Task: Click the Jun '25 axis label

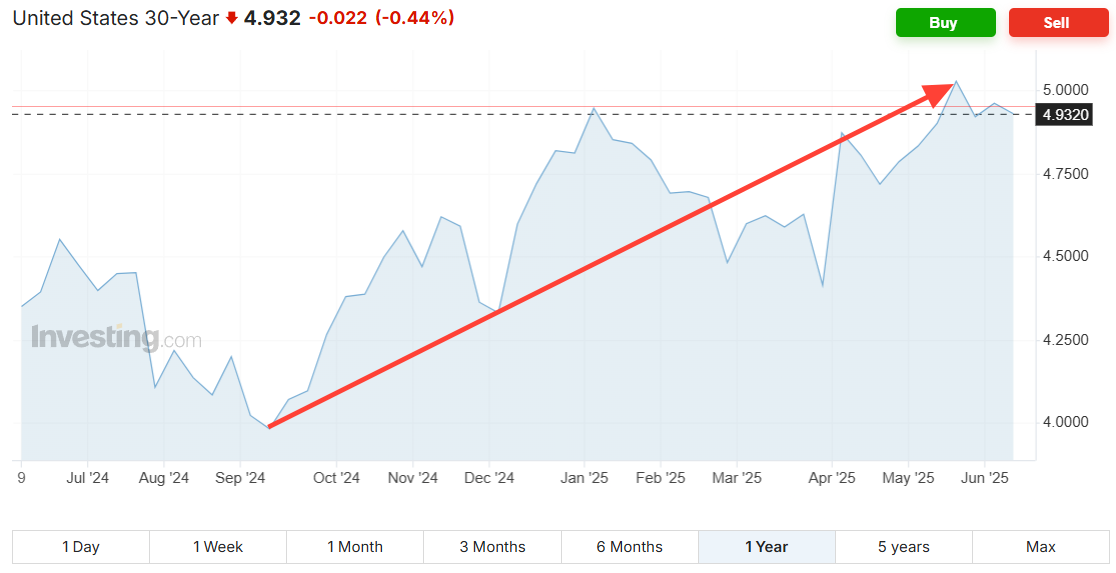Action: pyautogui.click(x=986, y=478)
